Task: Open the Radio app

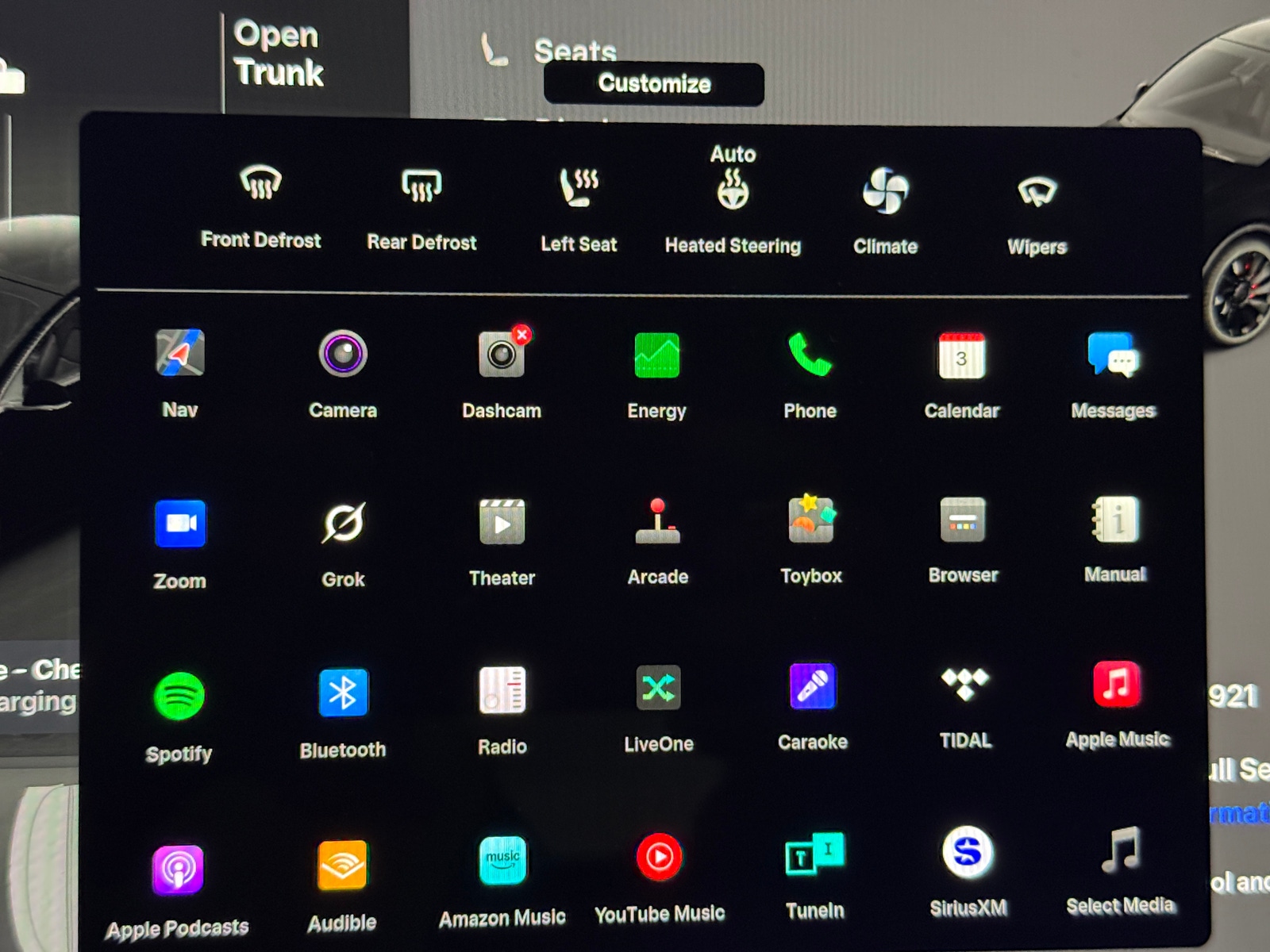Action: [x=502, y=689]
